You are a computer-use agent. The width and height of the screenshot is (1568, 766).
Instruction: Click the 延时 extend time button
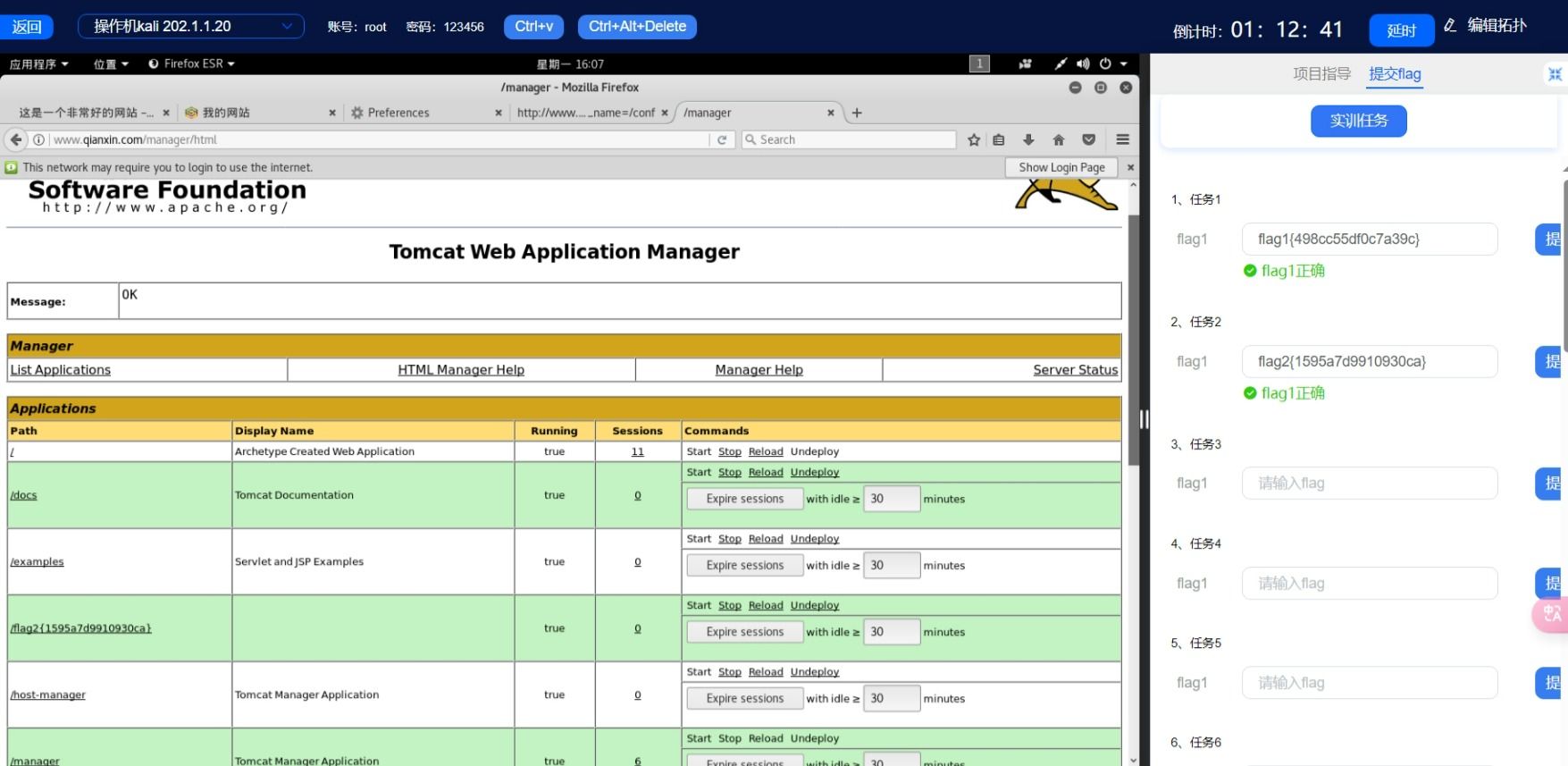(1401, 30)
